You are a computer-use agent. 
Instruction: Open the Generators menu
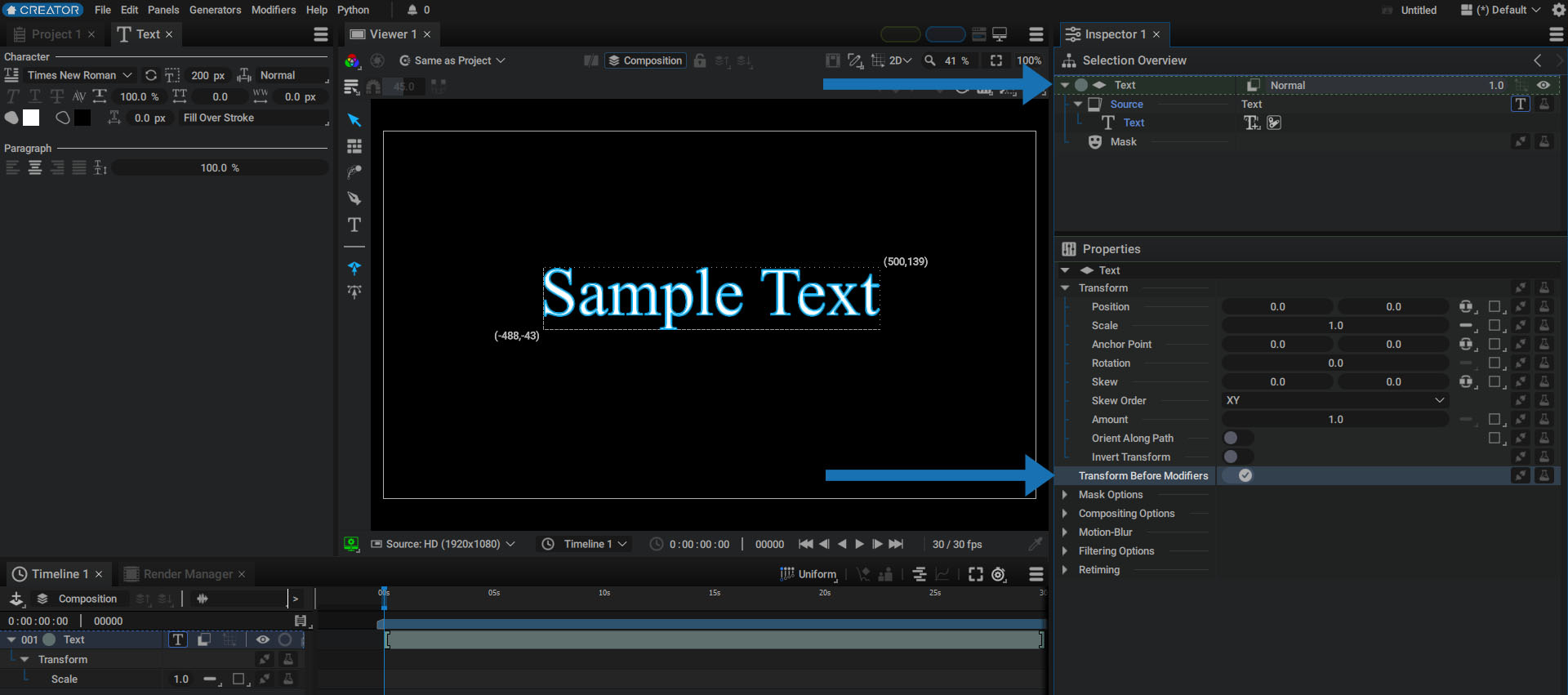pyautogui.click(x=216, y=10)
